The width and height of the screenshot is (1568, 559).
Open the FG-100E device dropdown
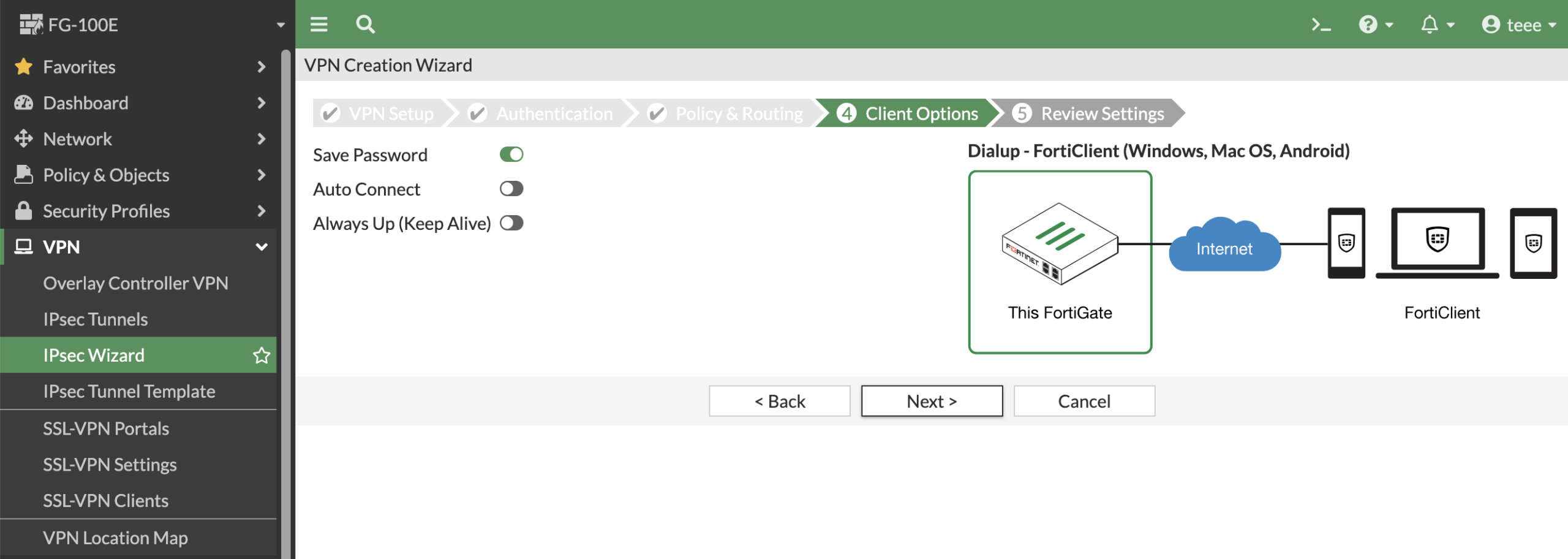coord(281,25)
